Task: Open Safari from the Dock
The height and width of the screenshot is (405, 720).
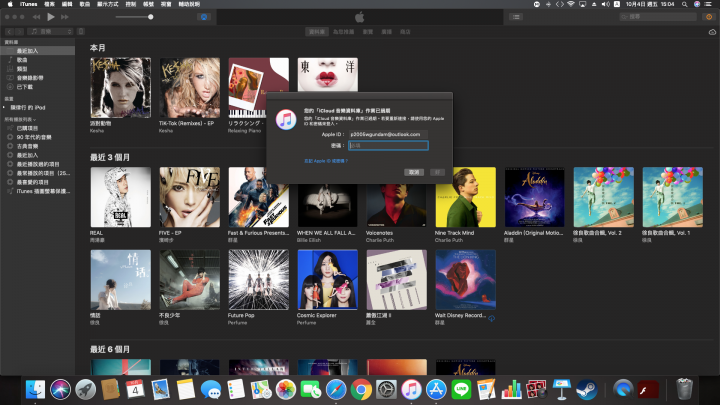Action: click(x=336, y=390)
